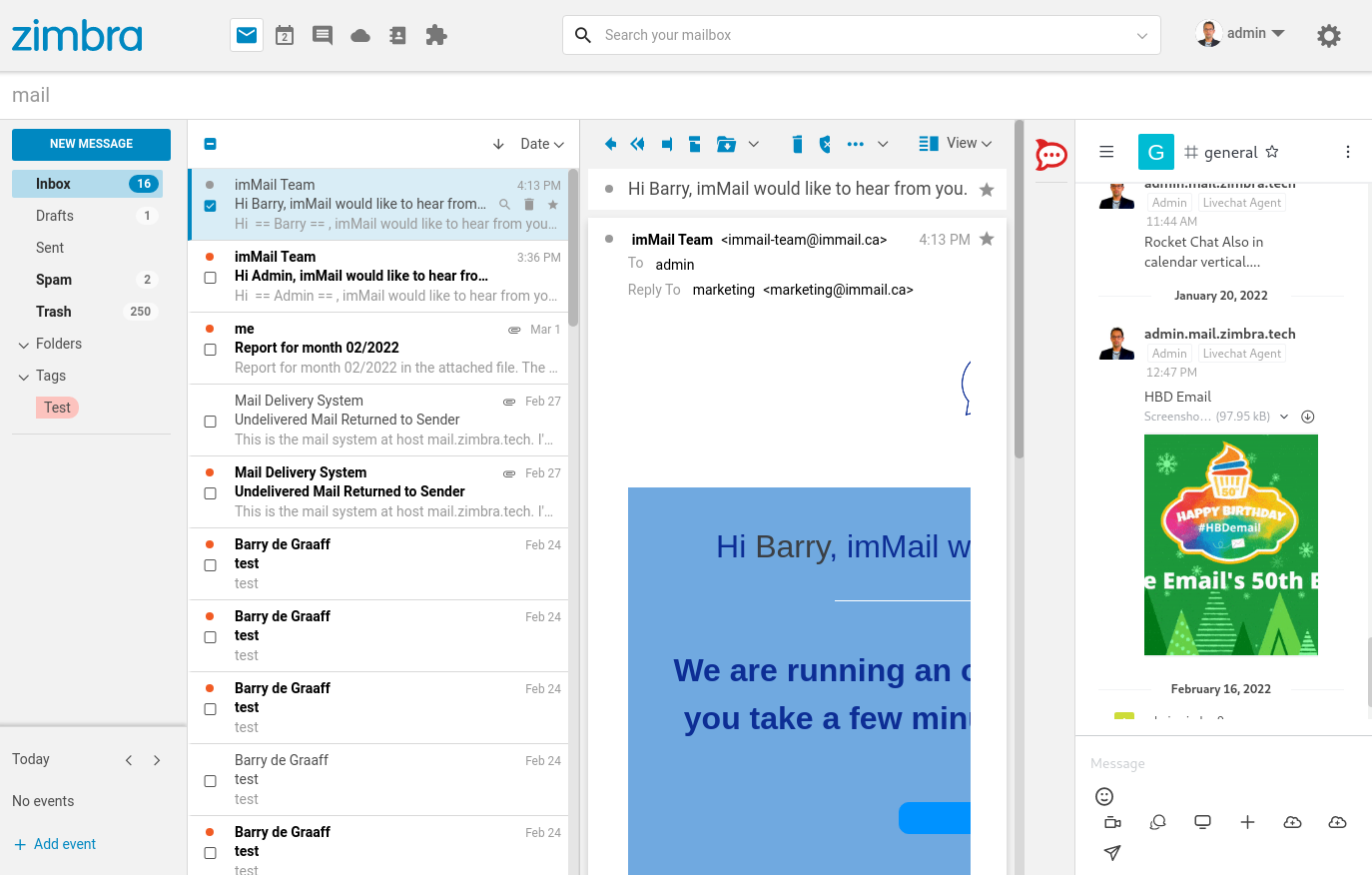This screenshot has width=1372, height=875.
Task: Select the Trash folder
Action: click(x=87, y=312)
